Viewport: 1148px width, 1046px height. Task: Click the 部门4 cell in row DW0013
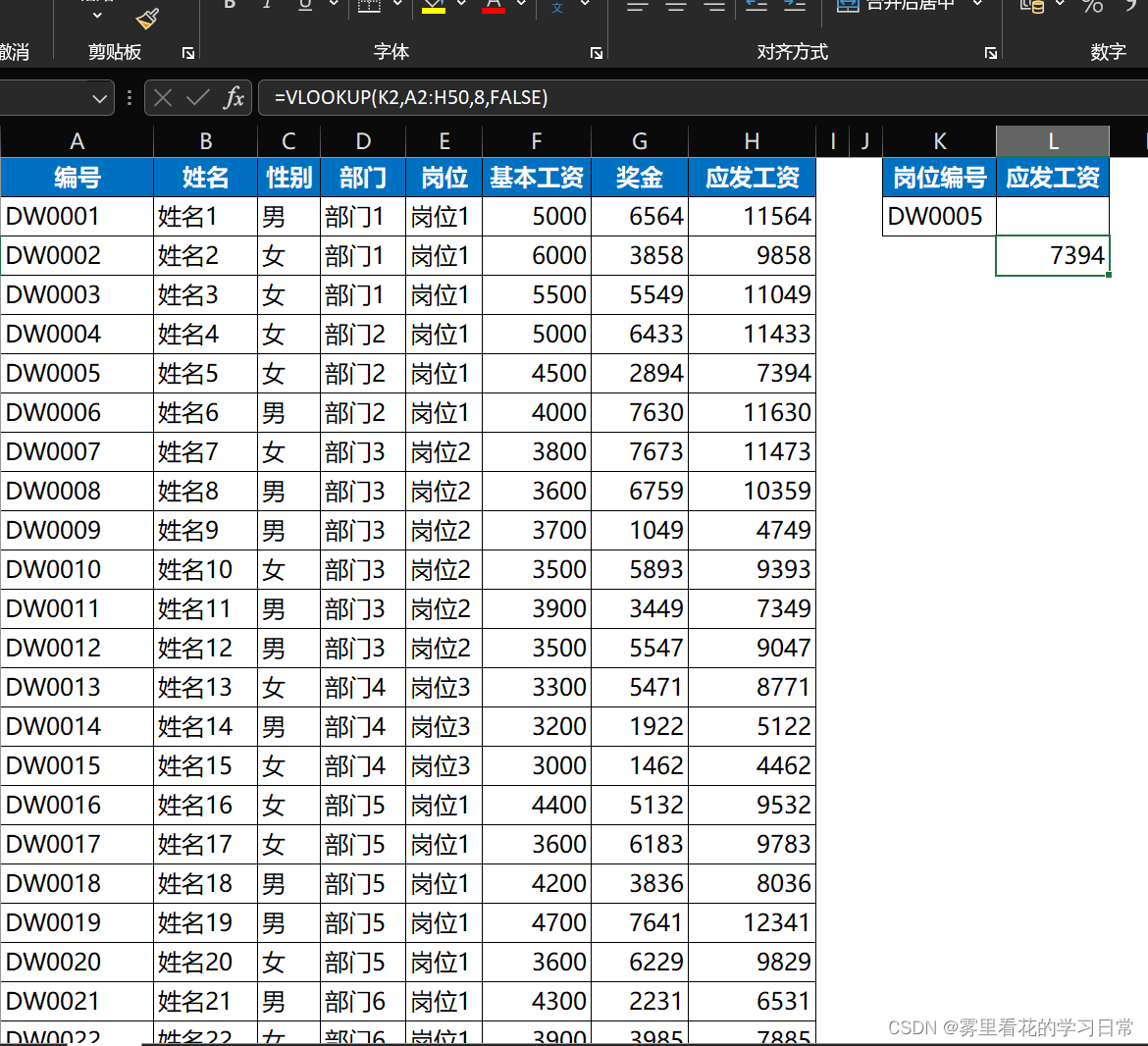point(362,687)
